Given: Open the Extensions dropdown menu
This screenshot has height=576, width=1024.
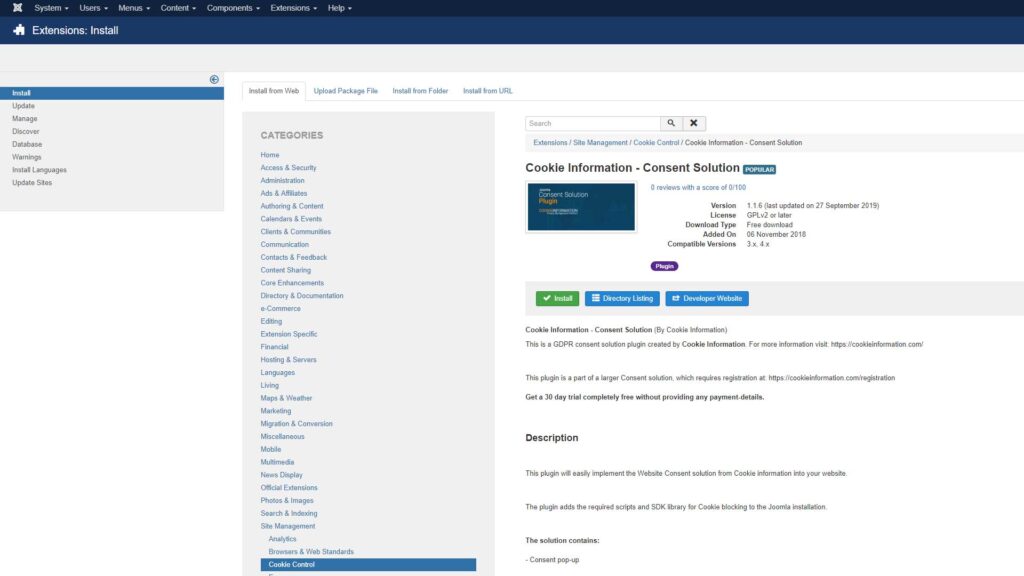Looking at the screenshot, I should (293, 8).
